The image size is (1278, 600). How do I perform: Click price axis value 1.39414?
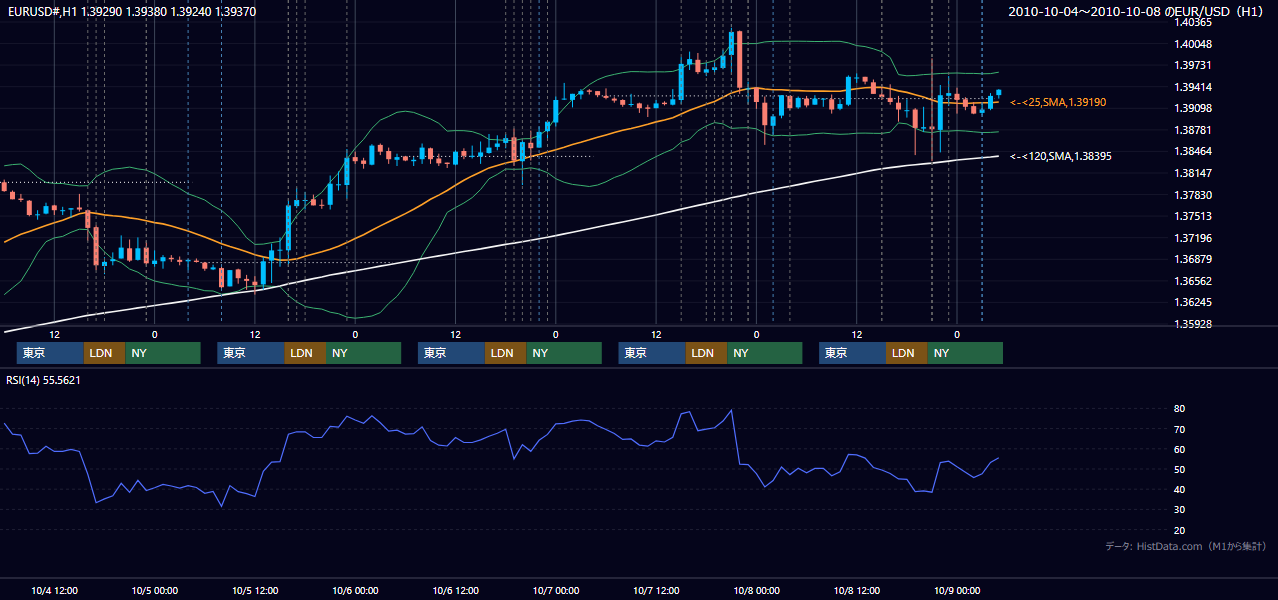(1193, 87)
